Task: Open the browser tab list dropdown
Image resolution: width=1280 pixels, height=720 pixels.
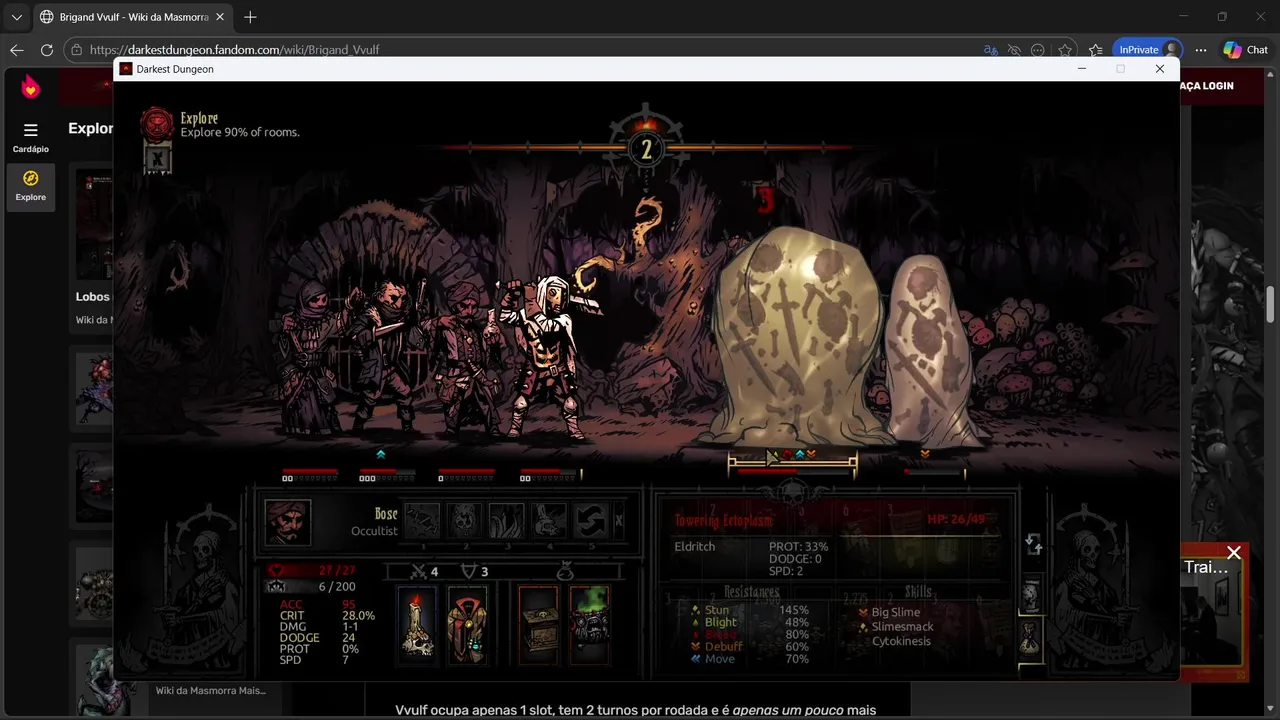Action: pyautogui.click(x=16, y=17)
